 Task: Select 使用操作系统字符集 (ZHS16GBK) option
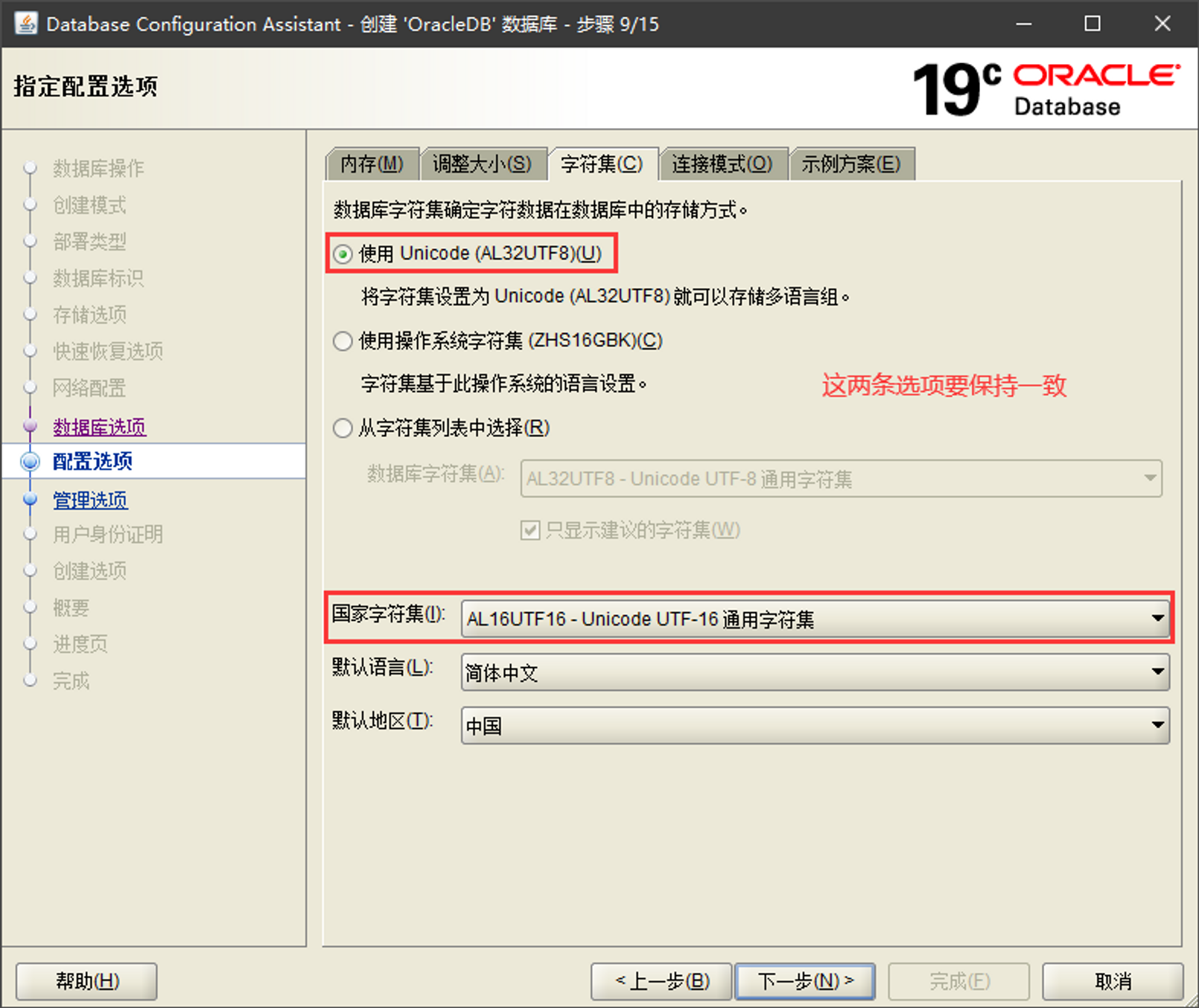(343, 341)
